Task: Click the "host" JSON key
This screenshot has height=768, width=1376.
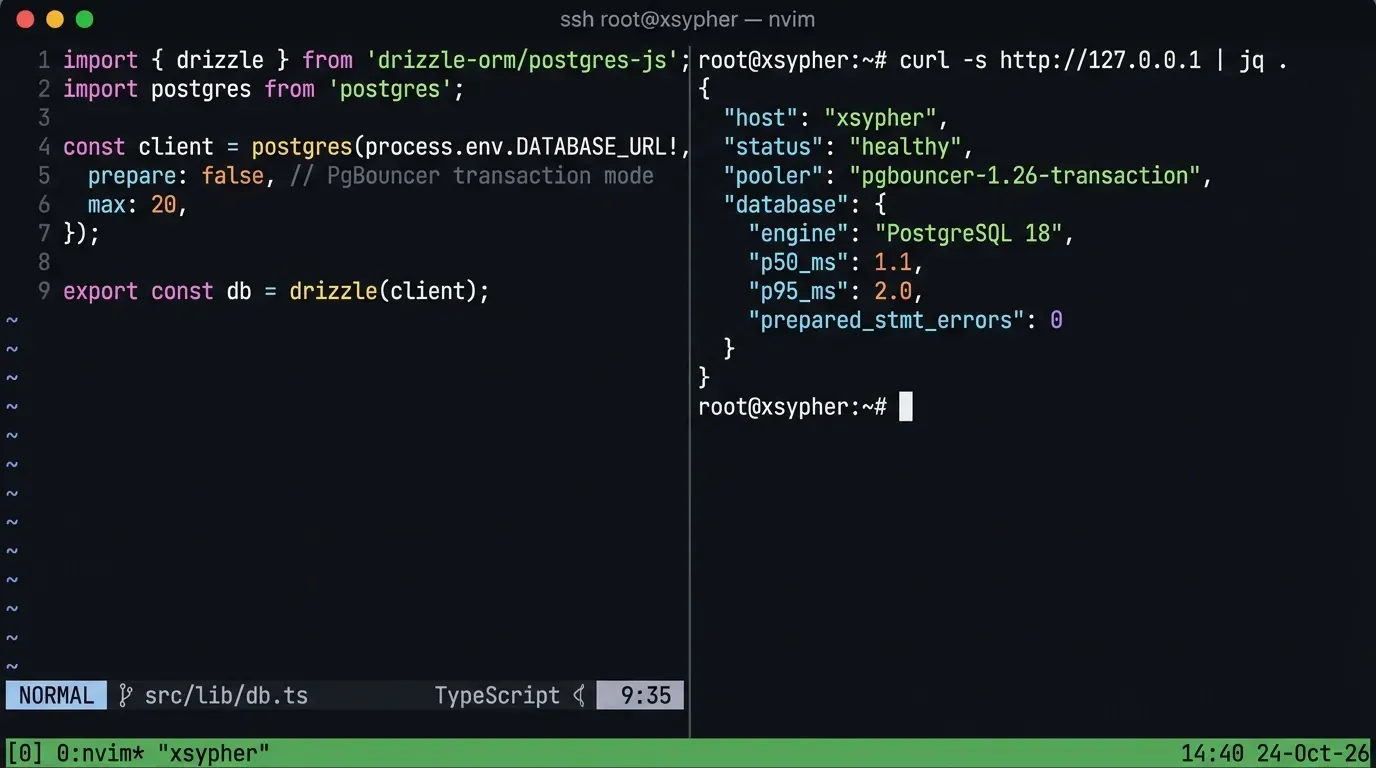Action: pos(761,118)
